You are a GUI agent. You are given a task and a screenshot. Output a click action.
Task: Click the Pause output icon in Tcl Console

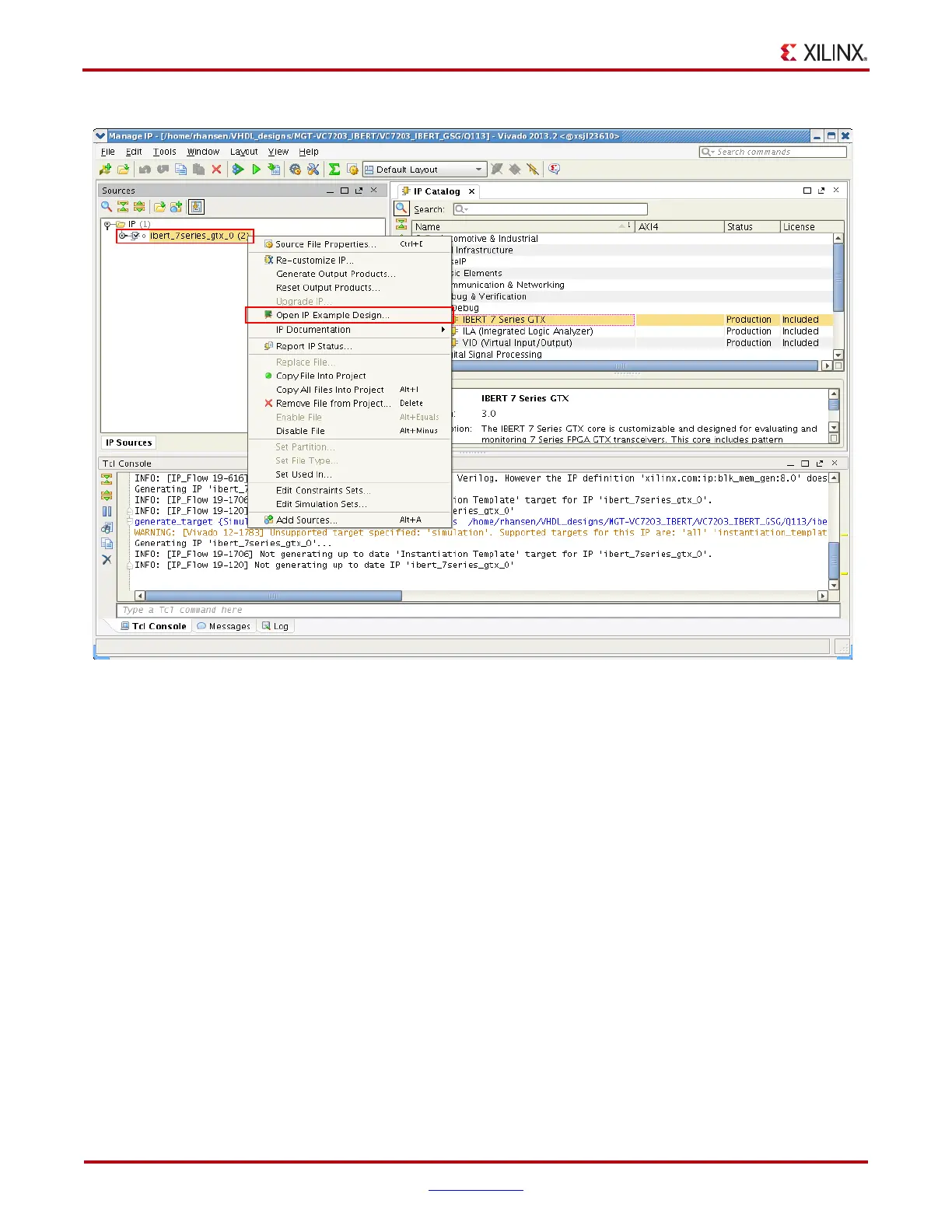click(107, 511)
